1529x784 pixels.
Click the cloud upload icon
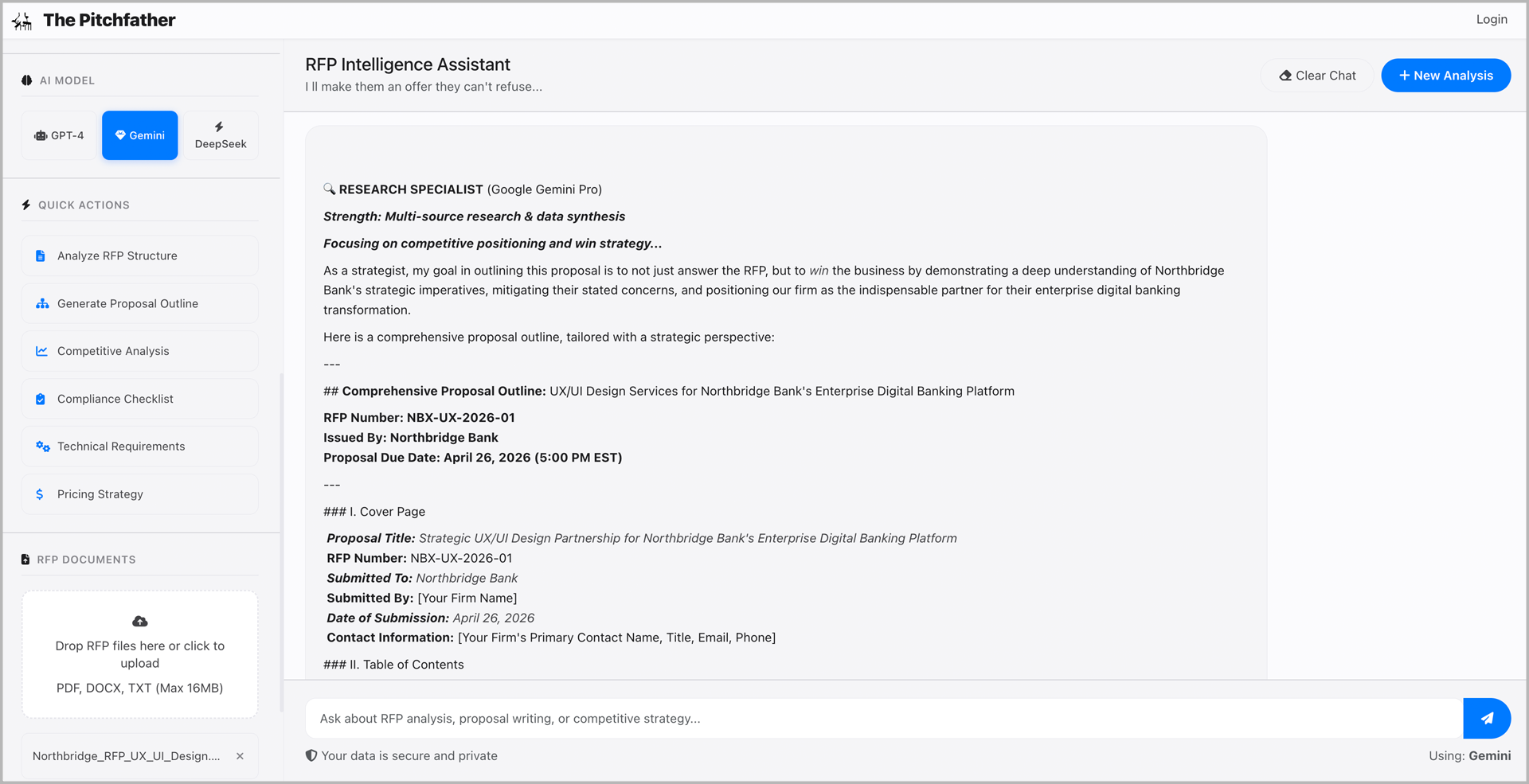coord(140,622)
